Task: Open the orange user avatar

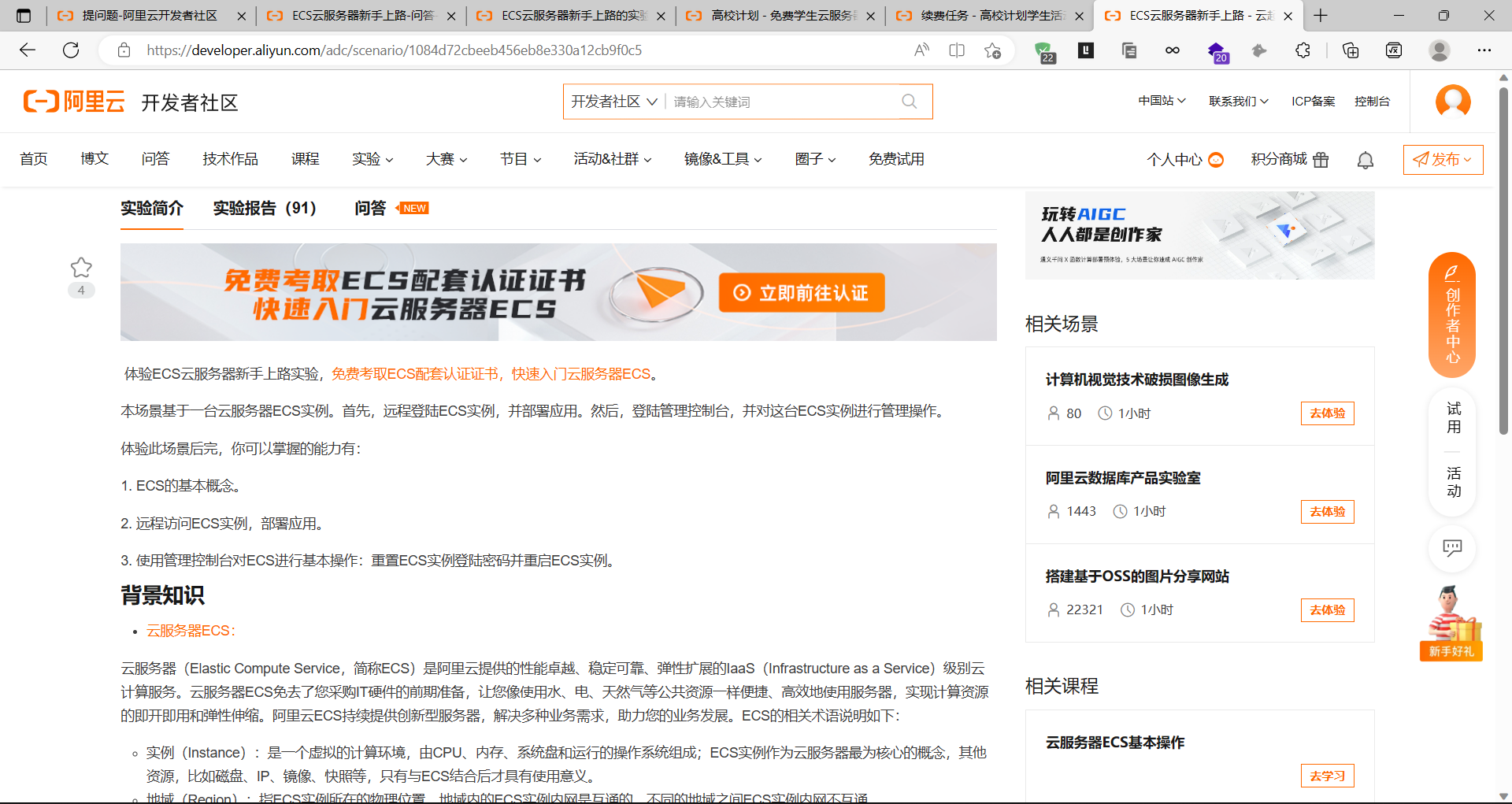Action: (x=1453, y=102)
